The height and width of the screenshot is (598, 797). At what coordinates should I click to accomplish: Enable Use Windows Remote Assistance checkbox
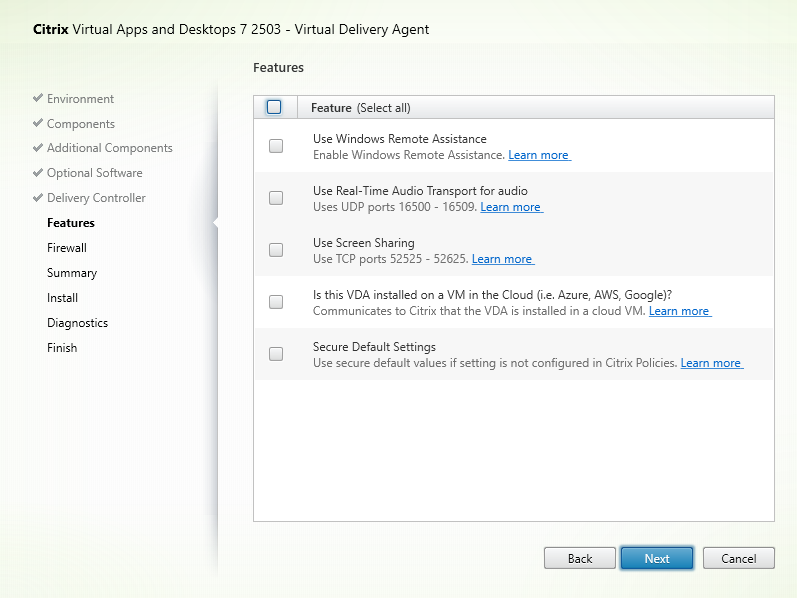click(x=276, y=146)
